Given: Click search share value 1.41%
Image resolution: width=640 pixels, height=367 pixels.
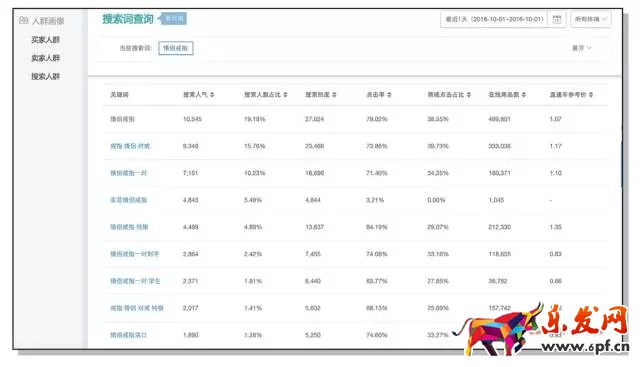Looking at the screenshot, I should pyautogui.click(x=253, y=308).
